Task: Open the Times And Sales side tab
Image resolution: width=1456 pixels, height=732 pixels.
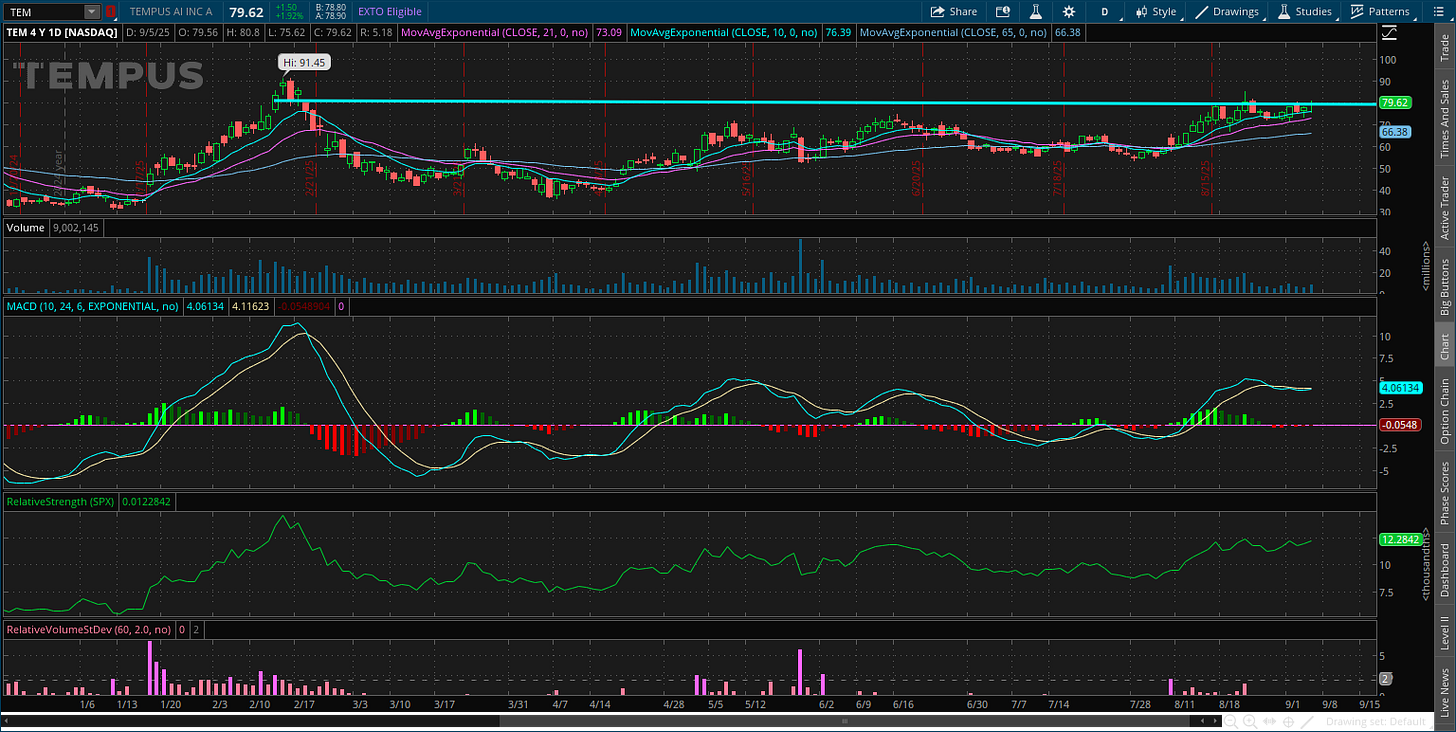Action: 1444,119
